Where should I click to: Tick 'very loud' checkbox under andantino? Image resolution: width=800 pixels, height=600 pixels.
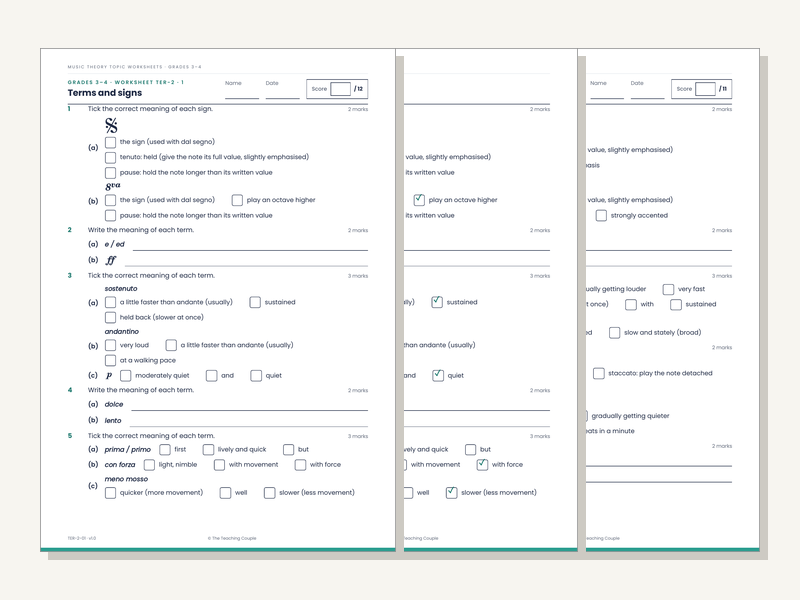tap(110, 345)
